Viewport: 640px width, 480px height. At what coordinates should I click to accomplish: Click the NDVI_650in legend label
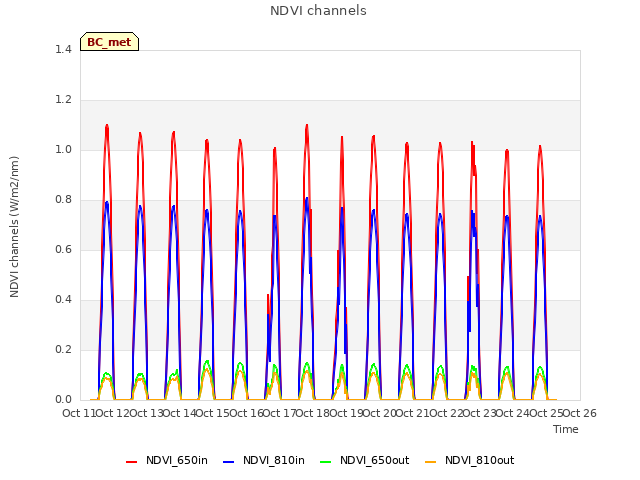coord(177,460)
